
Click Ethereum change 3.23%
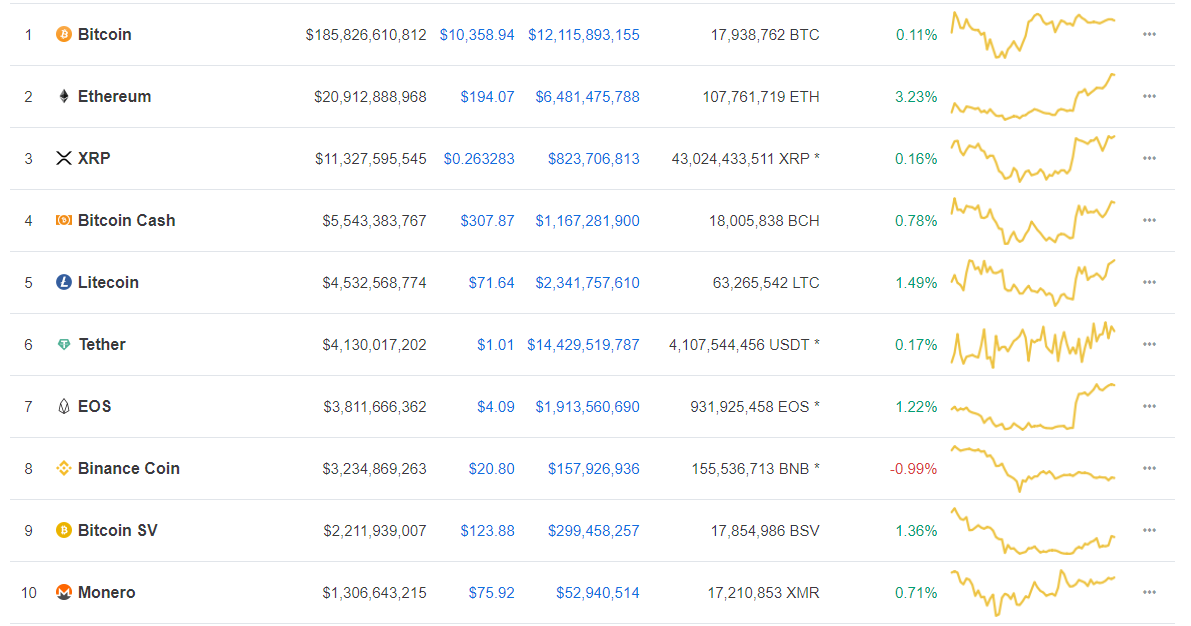click(917, 97)
